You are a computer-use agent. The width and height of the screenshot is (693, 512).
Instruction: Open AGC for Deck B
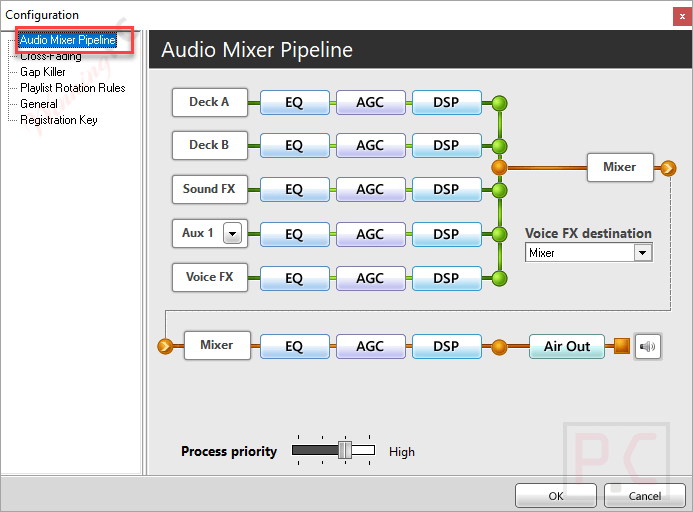tap(370, 145)
